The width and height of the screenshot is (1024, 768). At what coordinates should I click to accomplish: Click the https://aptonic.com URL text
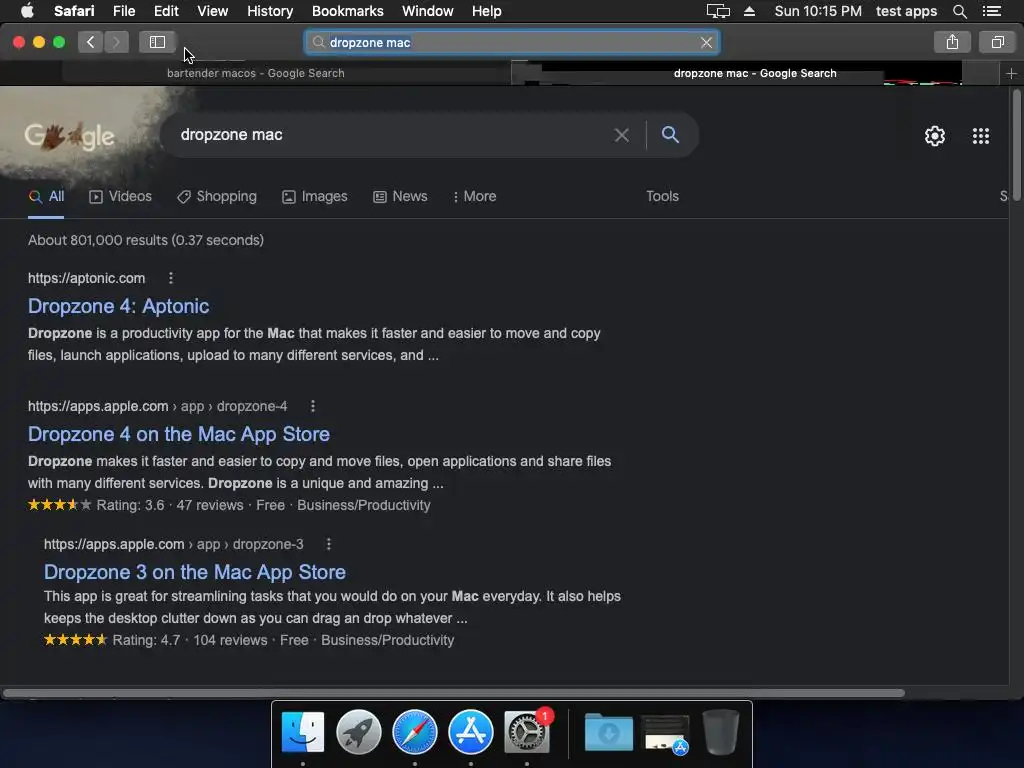point(86,278)
